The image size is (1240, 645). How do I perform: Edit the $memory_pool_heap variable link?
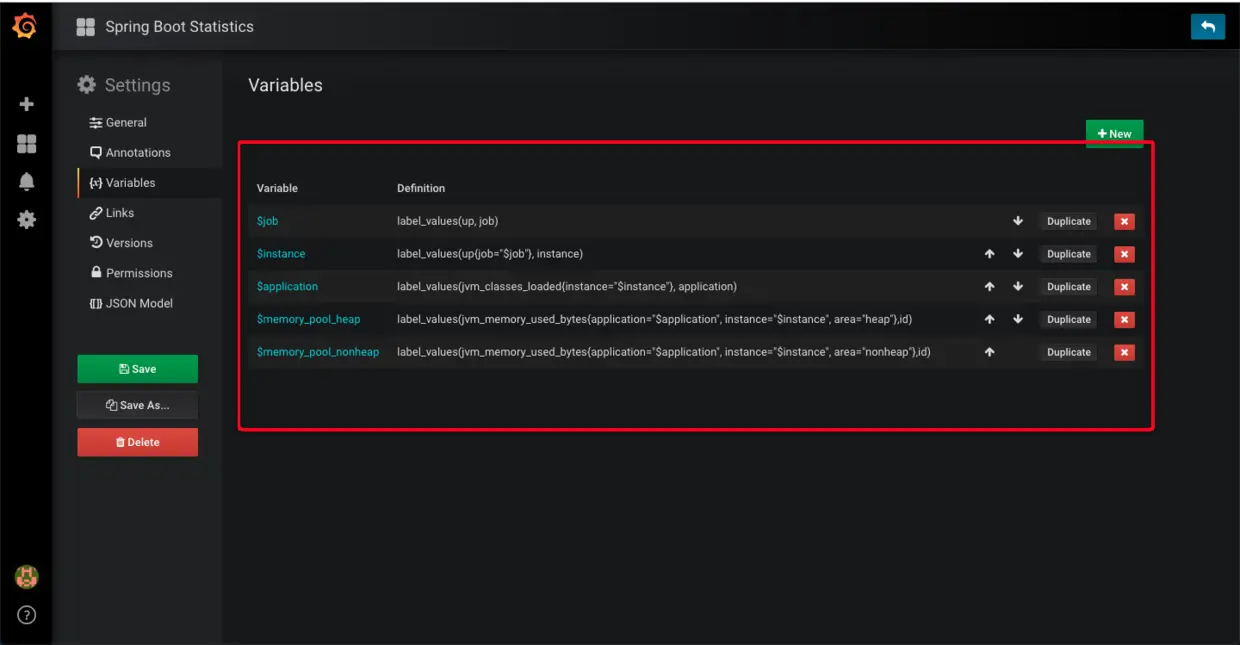(308, 319)
